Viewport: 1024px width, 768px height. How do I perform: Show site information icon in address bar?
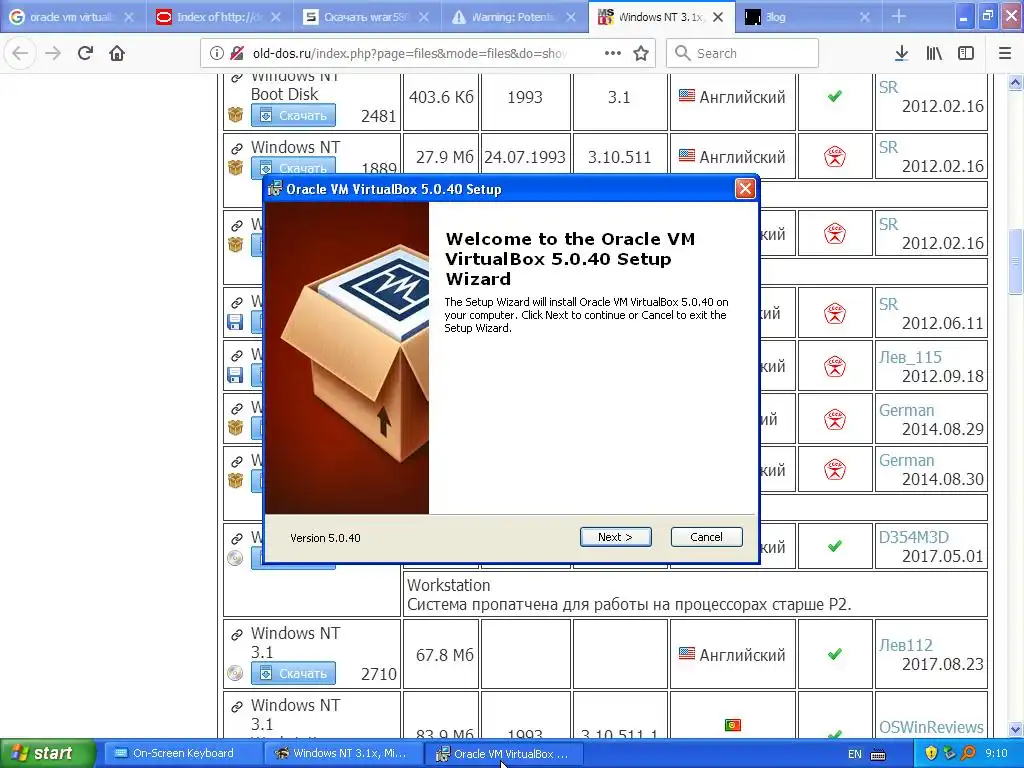point(217,53)
